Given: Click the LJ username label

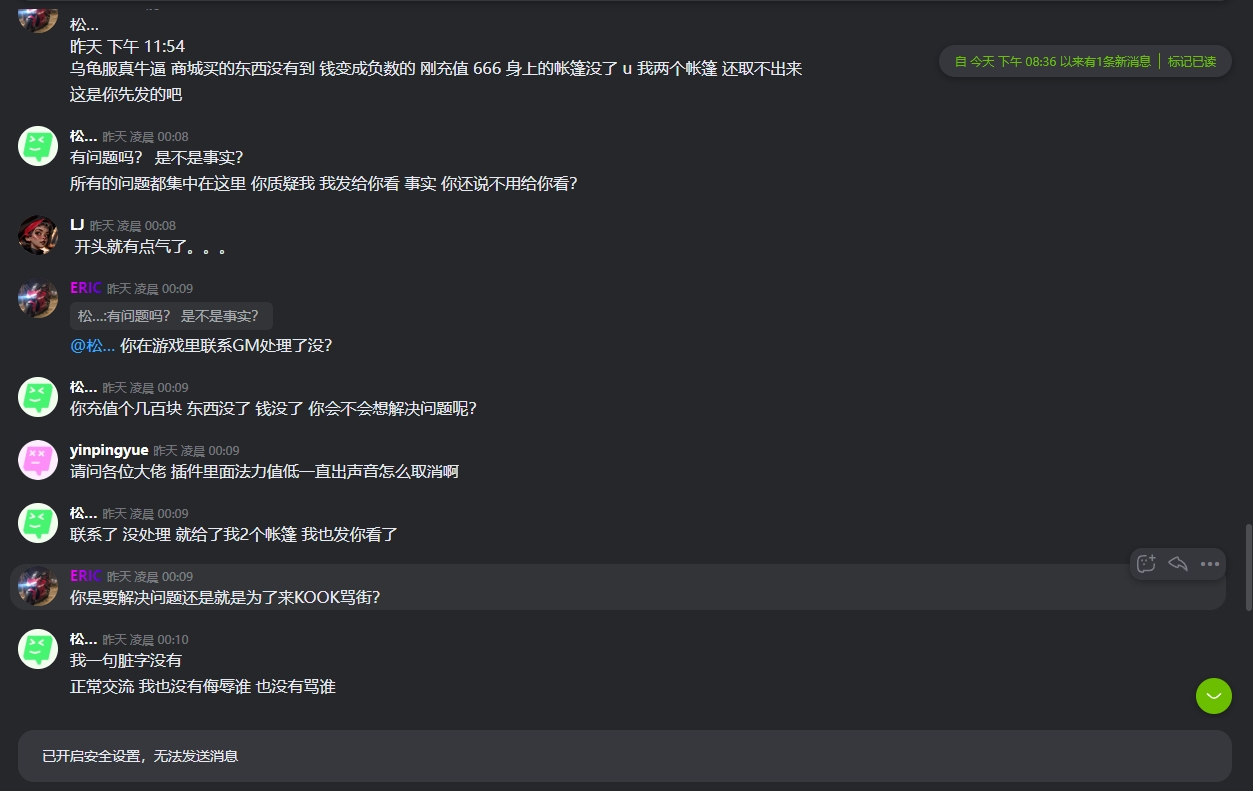Looking at the screenshot, I should click(77, 225).
